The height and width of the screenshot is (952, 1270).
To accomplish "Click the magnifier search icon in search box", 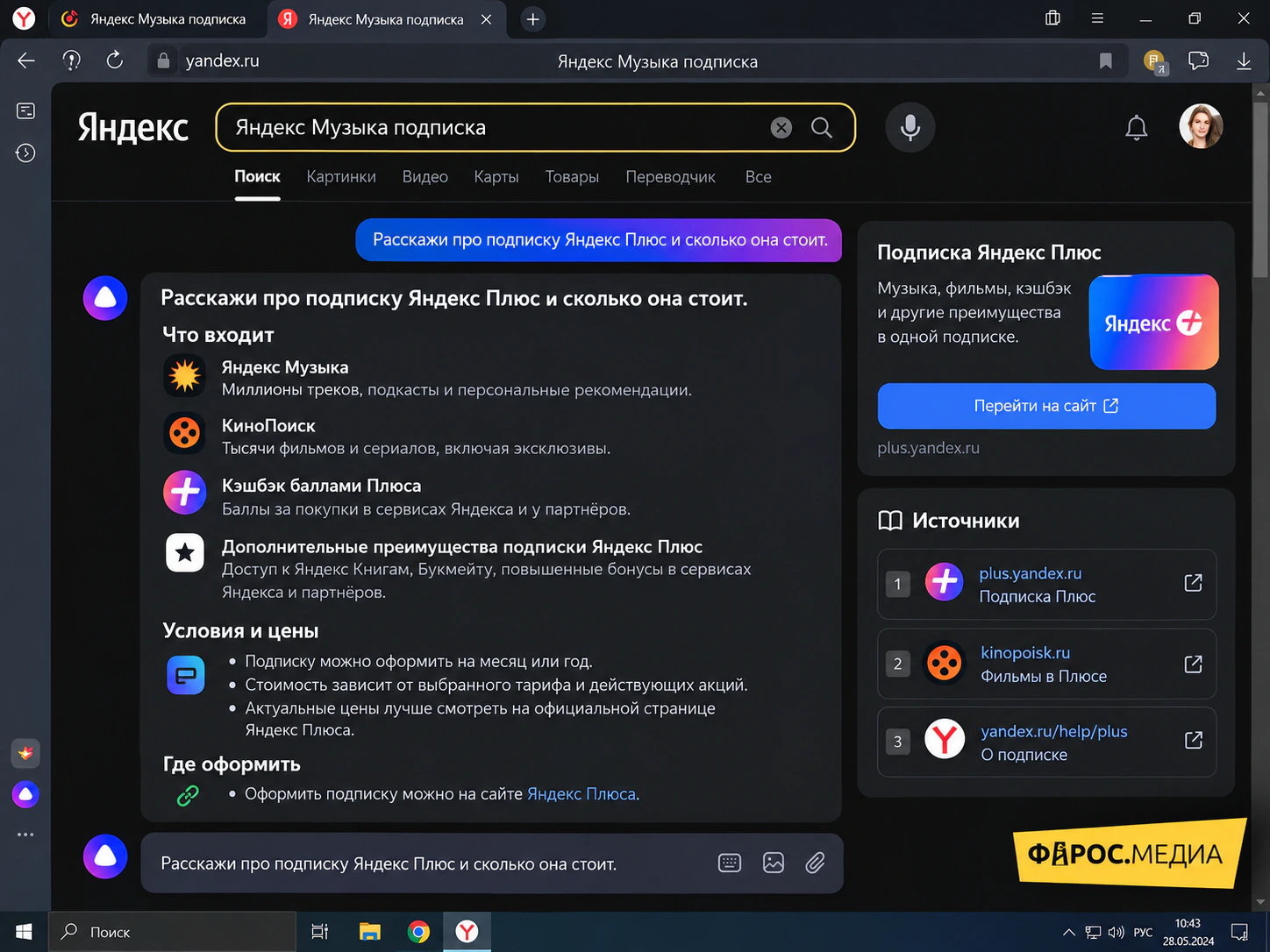I will pos(822,128).
